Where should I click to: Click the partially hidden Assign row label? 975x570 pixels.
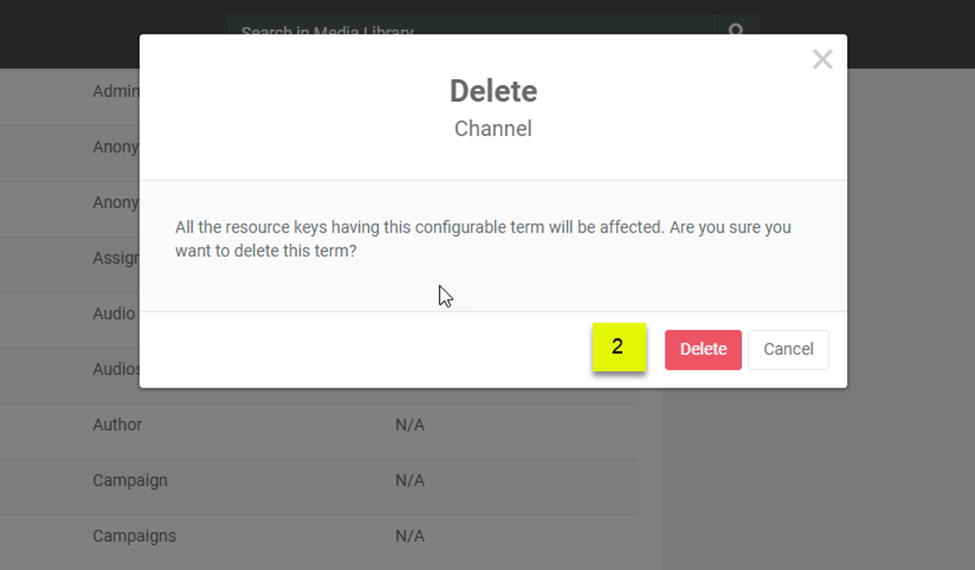[x=115, y=259]
